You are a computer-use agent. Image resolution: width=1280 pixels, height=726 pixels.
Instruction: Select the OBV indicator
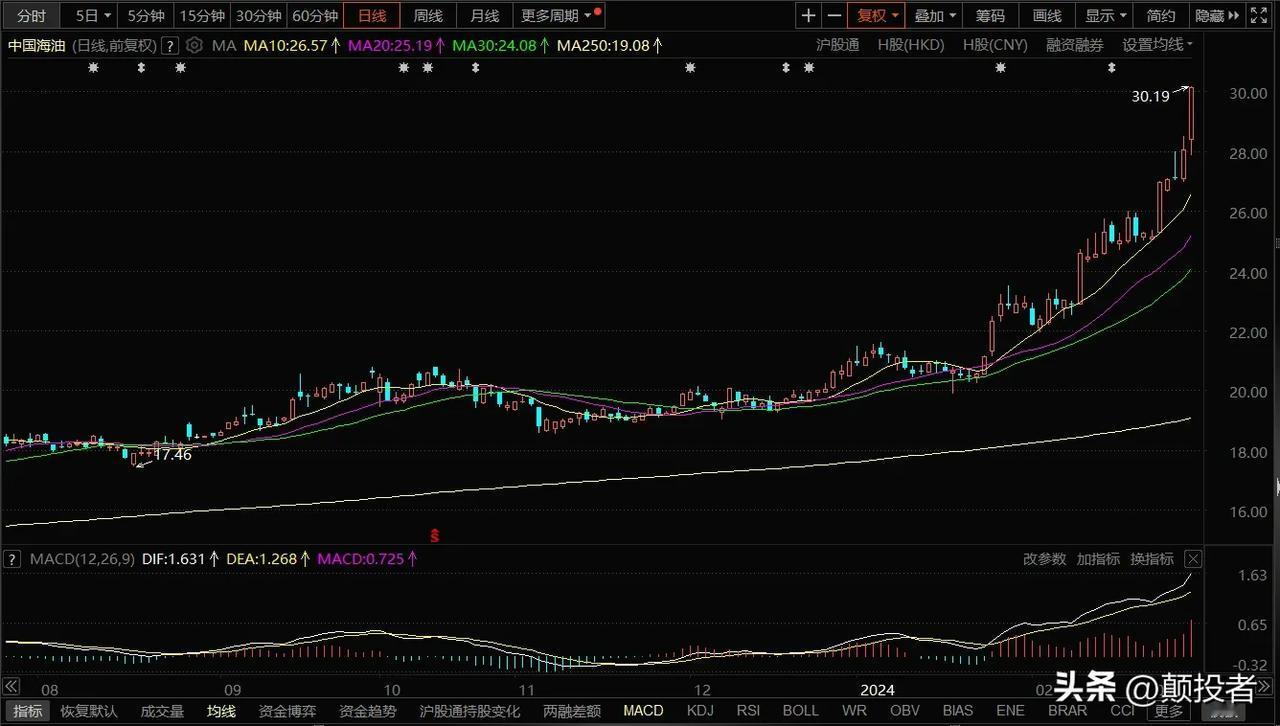[x=905, y=712]
